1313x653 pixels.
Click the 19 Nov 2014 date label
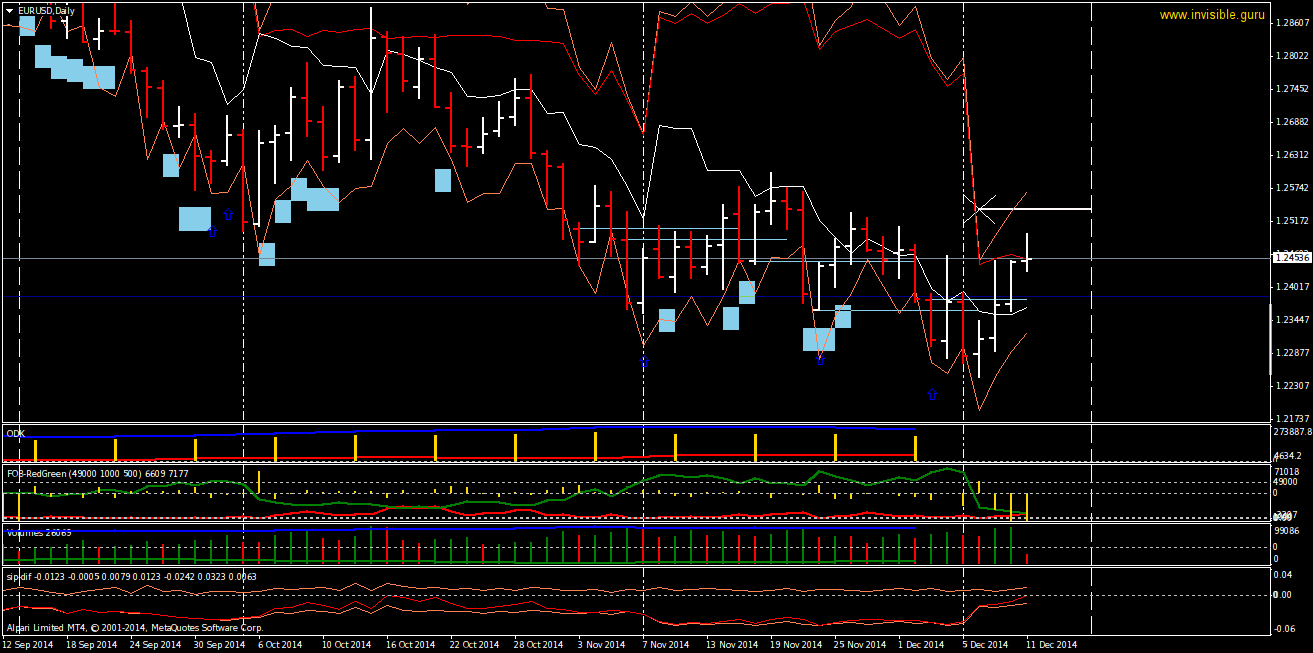795,645
